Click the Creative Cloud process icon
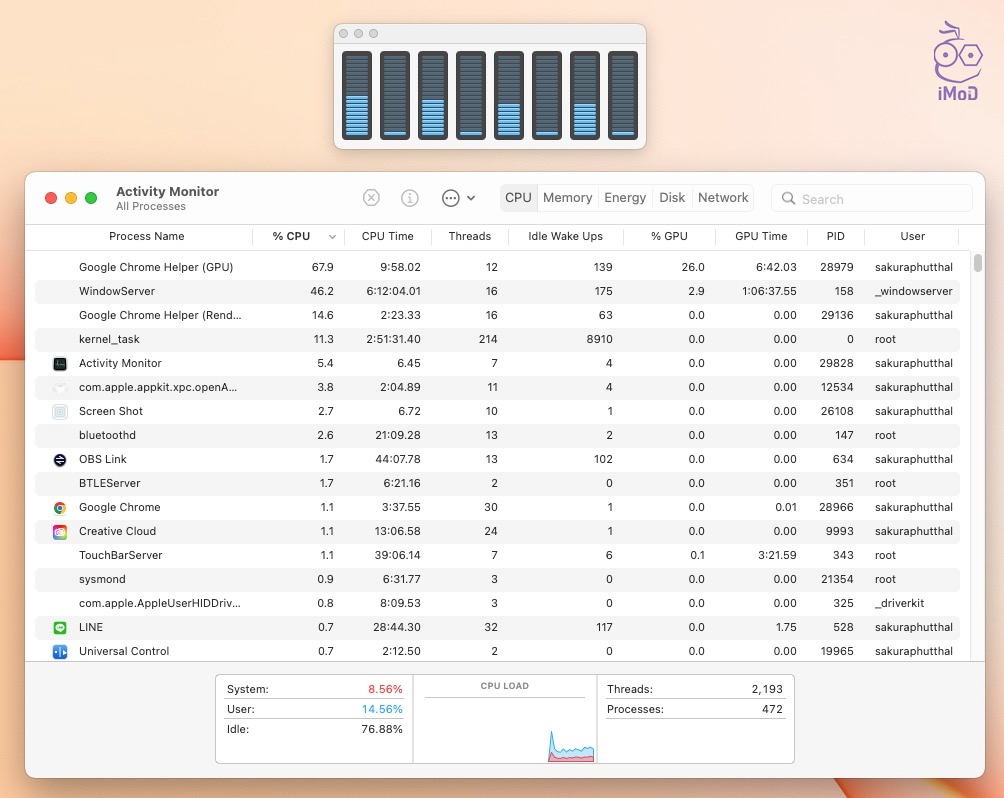This screenshot has height=798, width=1004. click(59, 531)
